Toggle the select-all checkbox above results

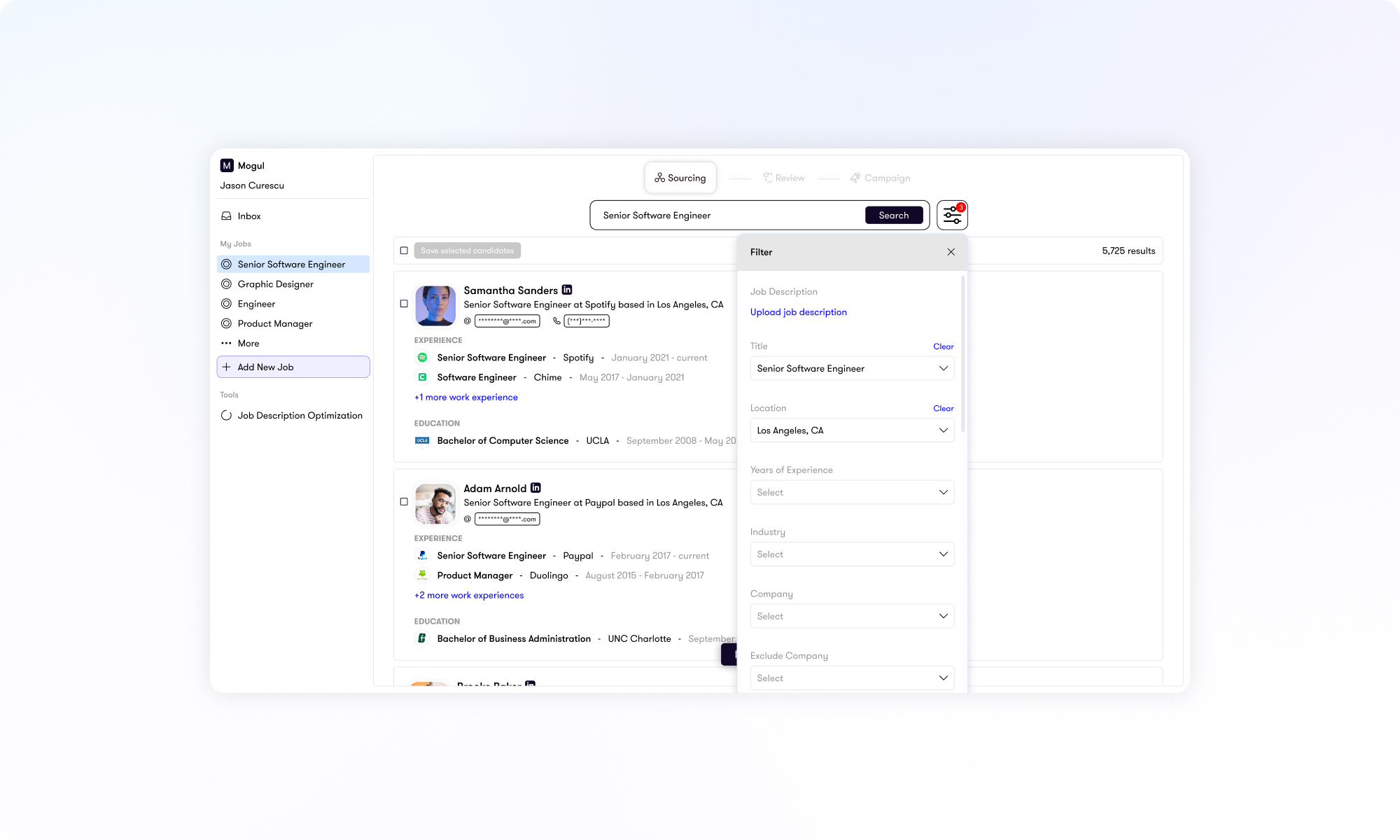pos(404,250)
